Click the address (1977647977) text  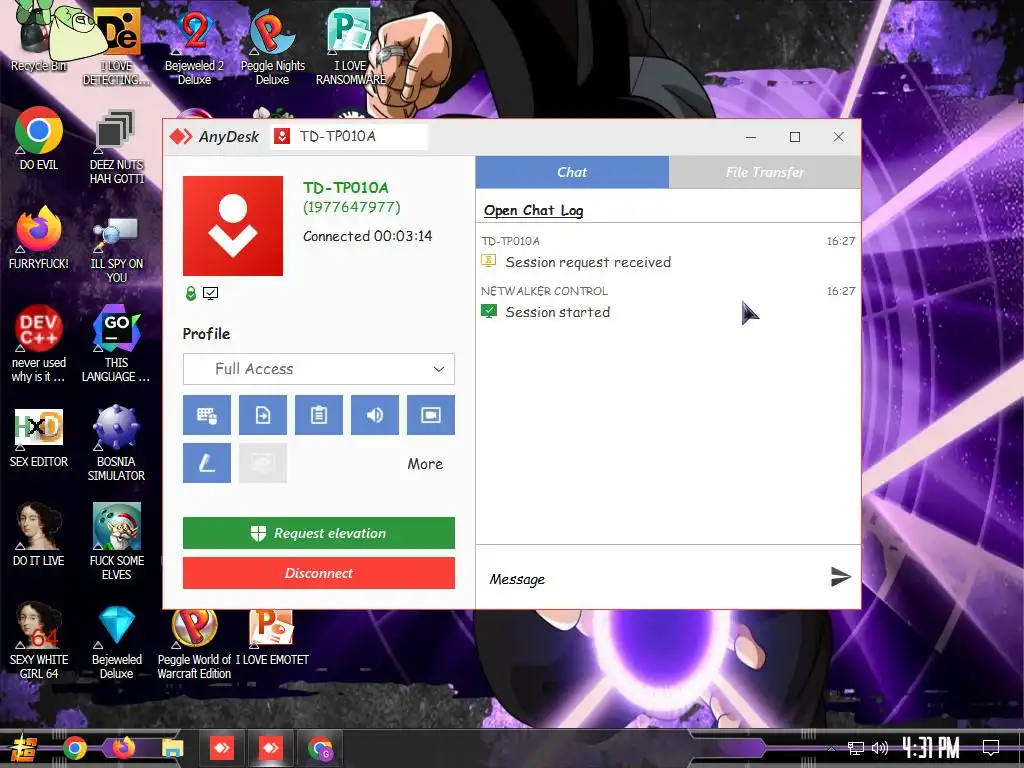tap(352, 207)
